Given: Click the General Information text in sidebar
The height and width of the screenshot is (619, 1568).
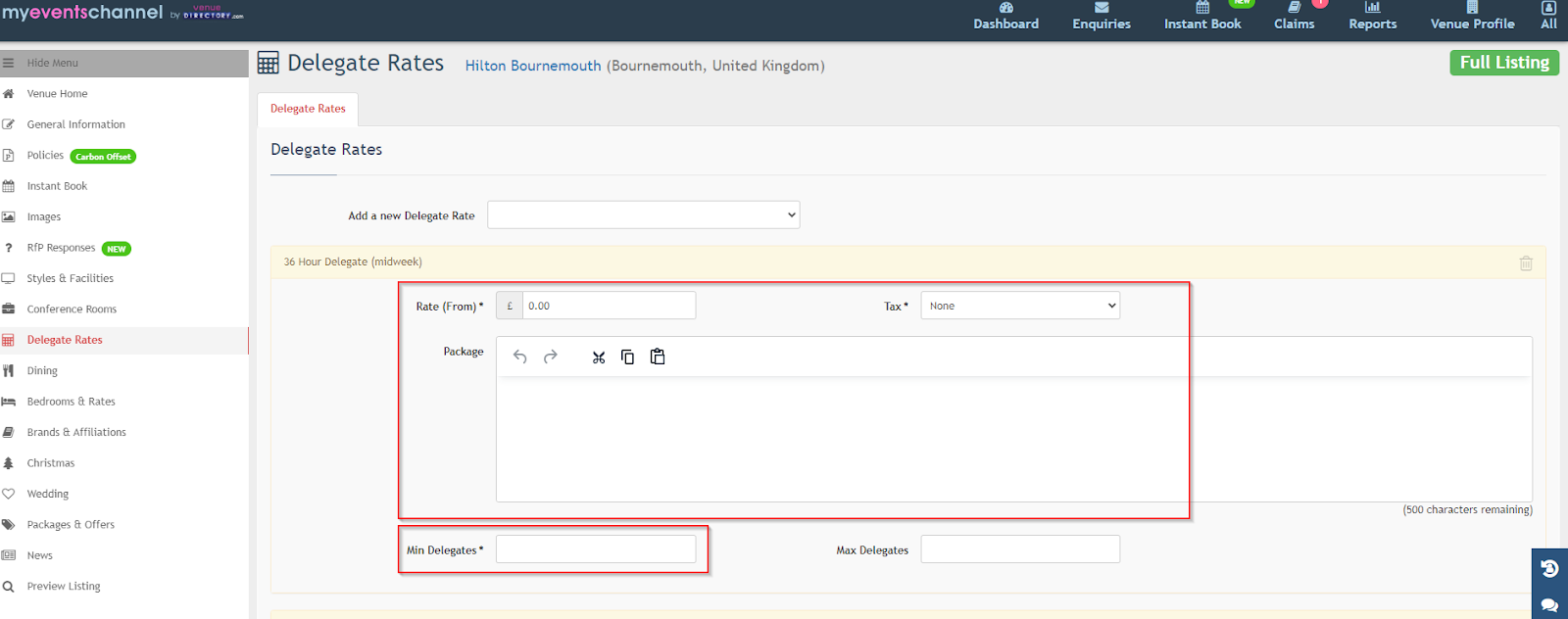Looking at the screenshot, I should pyautogui.click(x=76, y=124).
